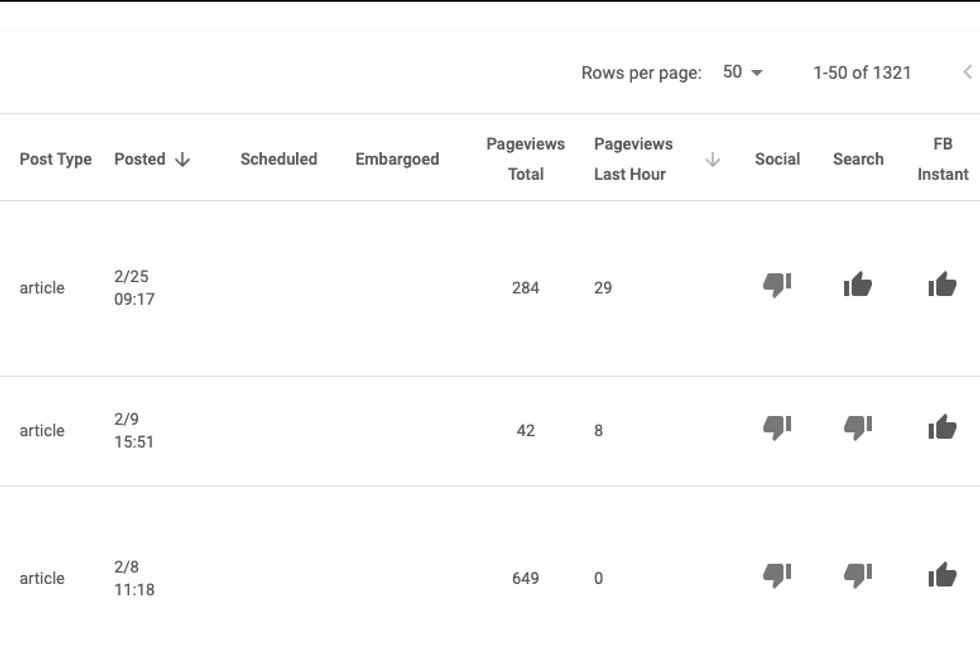Click the Post Type column header
The image size is (980, 654).
(55, 159)
